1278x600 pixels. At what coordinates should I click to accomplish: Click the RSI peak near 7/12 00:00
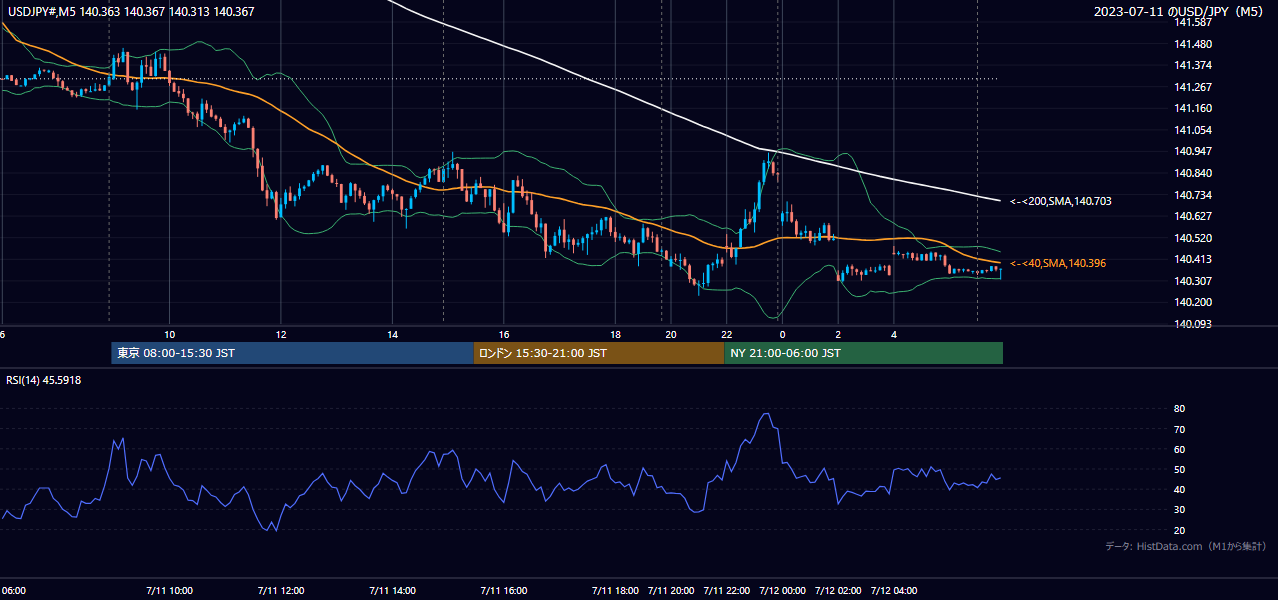(766, 414)
